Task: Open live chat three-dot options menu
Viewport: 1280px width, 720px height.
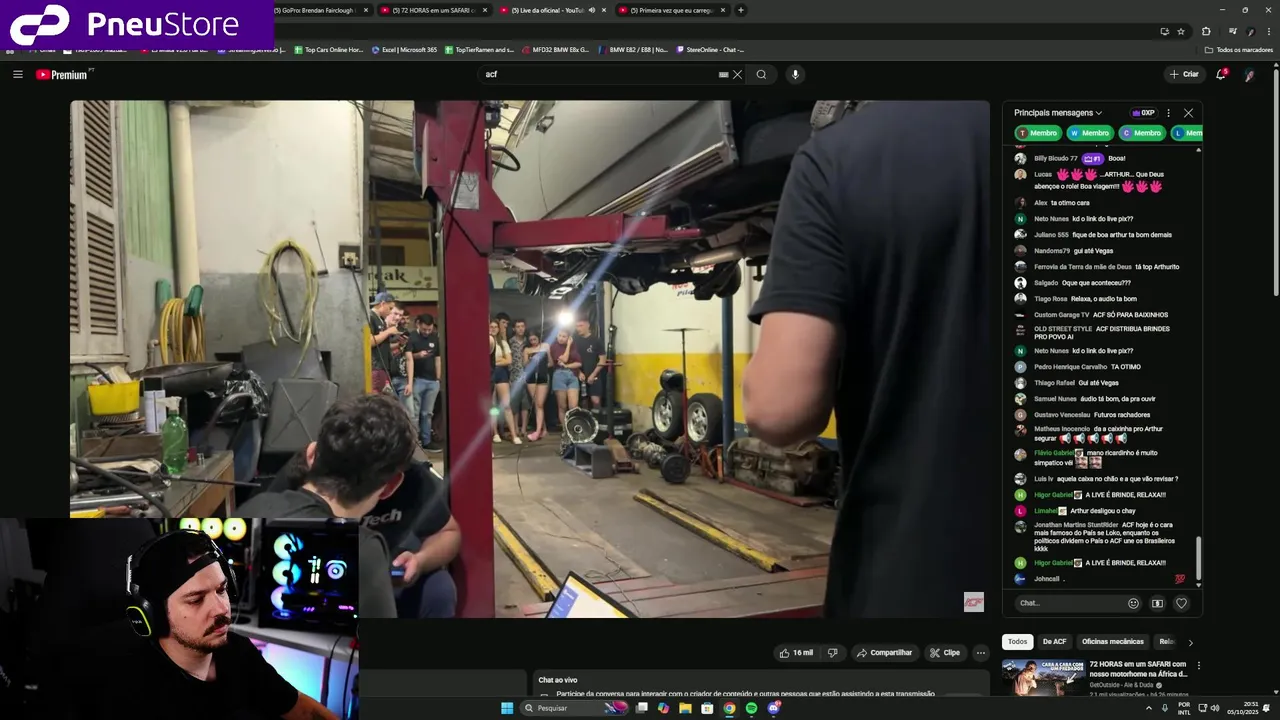Action: coord(1168,113)
